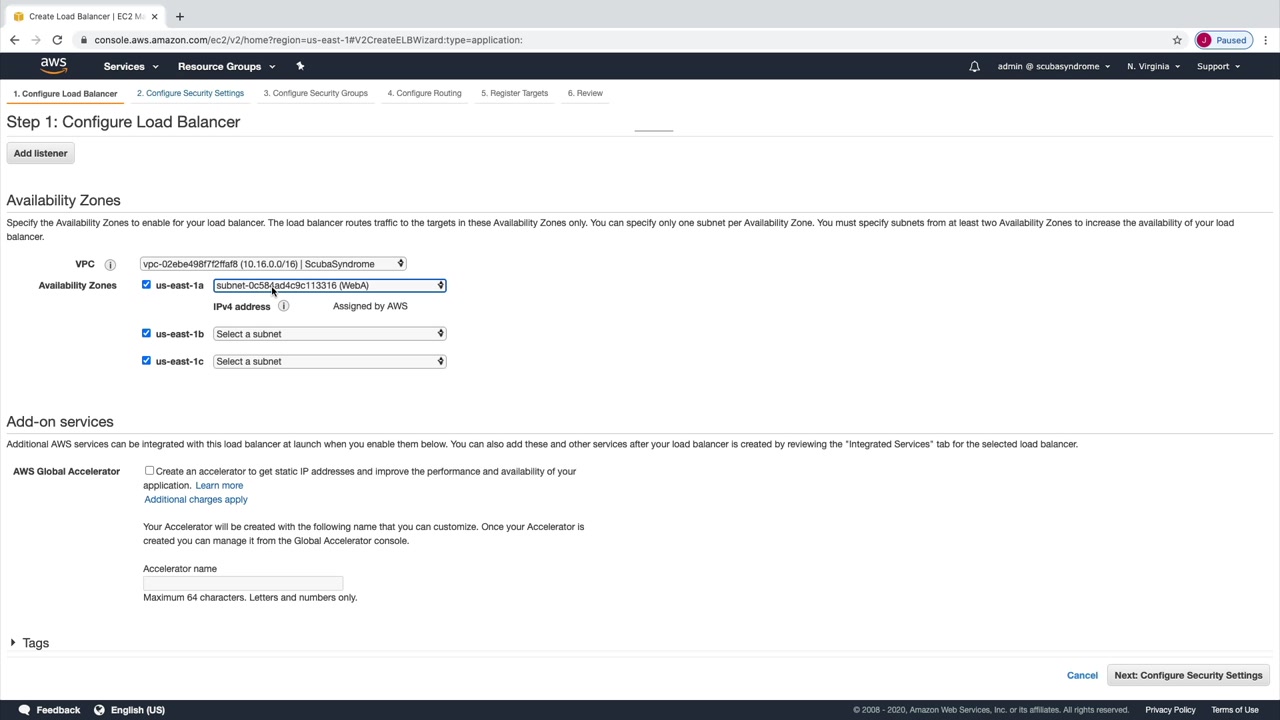Open the Resource Groups menu
This screenshot has width=1280, height=720.
[226, 66]
